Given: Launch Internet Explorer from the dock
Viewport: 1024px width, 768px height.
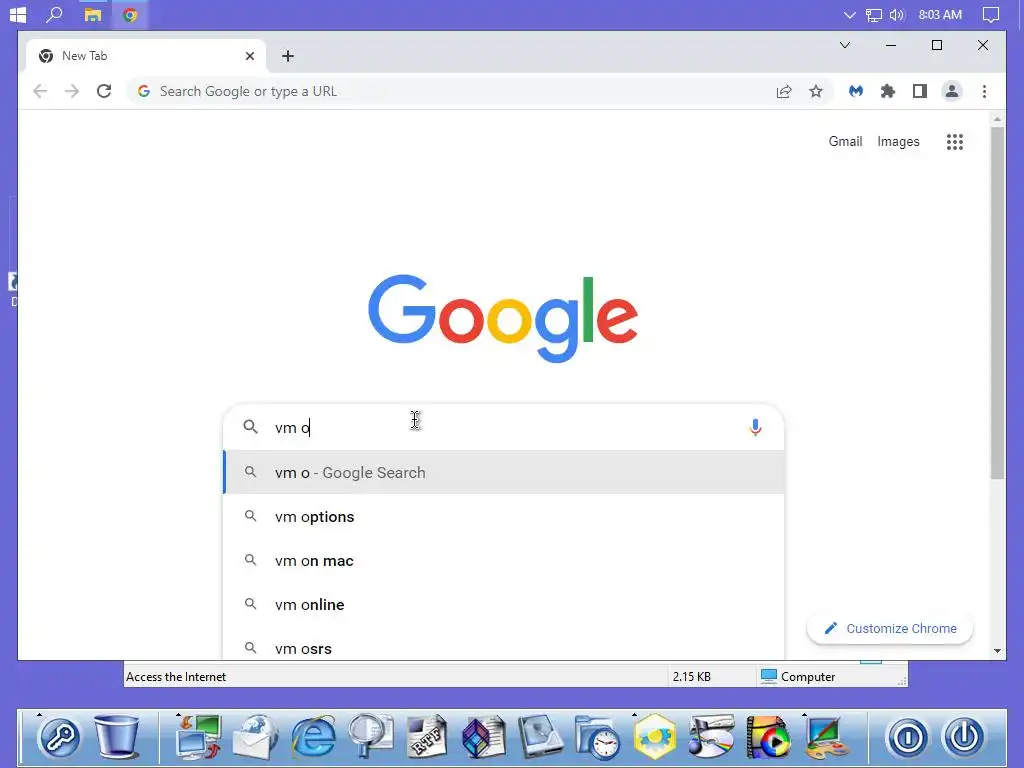Looking at the screenshot, I should pyautogui.click(x=313, y=737).
